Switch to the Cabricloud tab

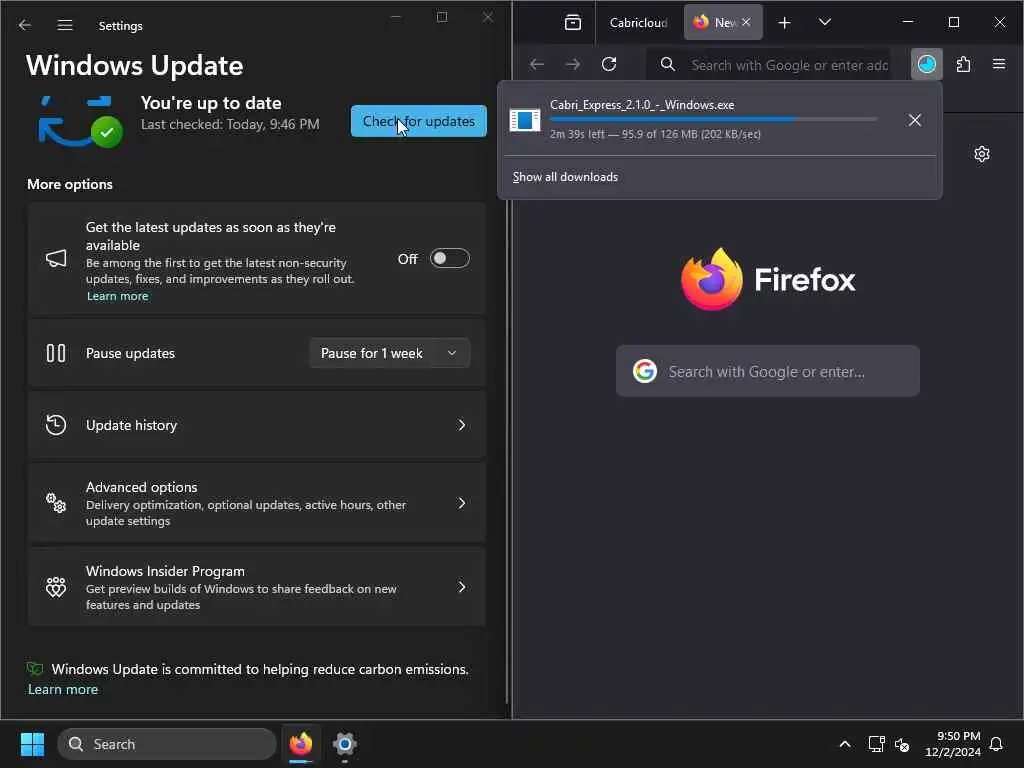pos(638,23)
